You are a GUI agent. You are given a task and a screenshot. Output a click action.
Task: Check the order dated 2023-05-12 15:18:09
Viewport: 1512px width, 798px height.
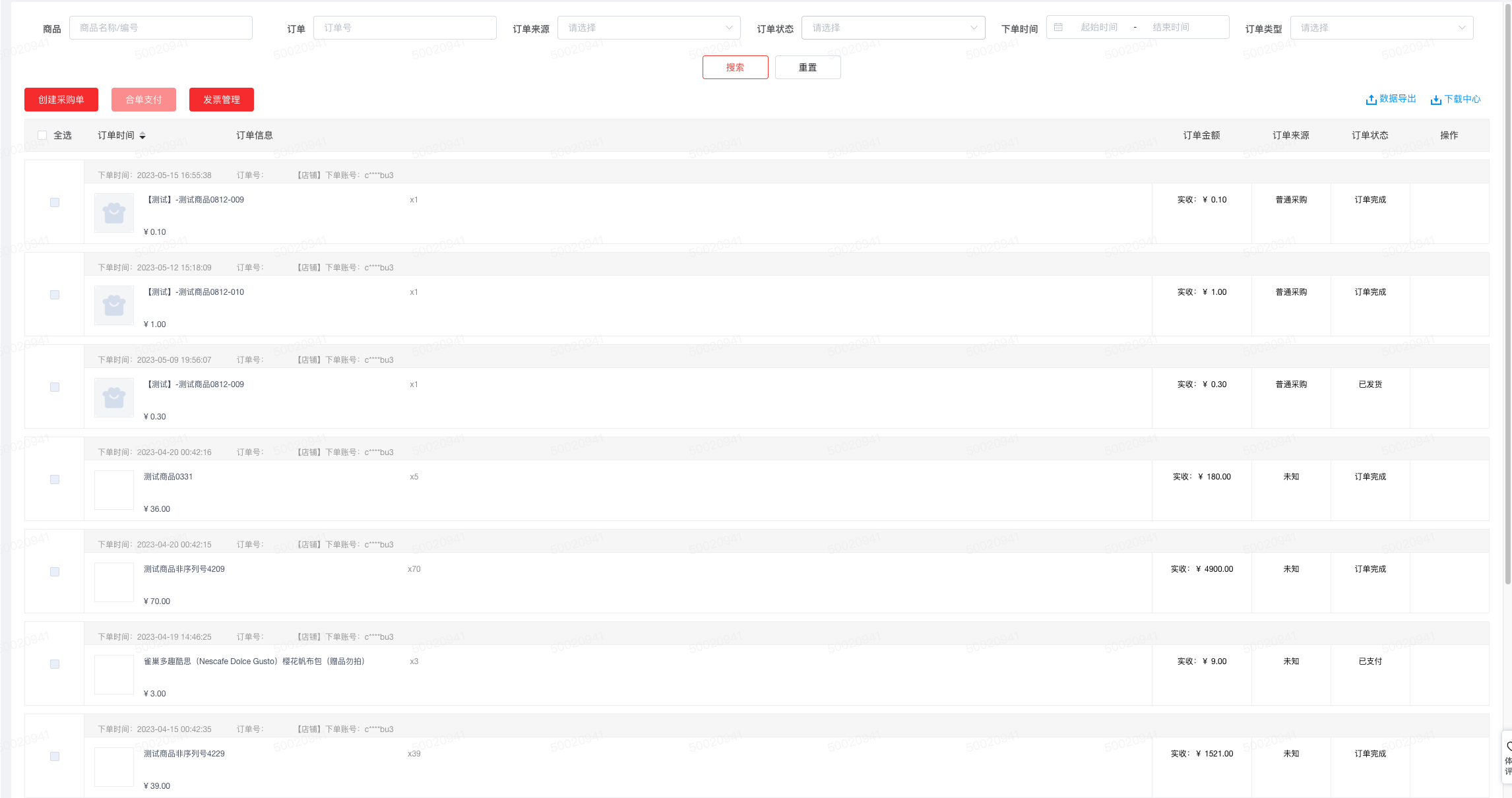click(x=55, y=295)
